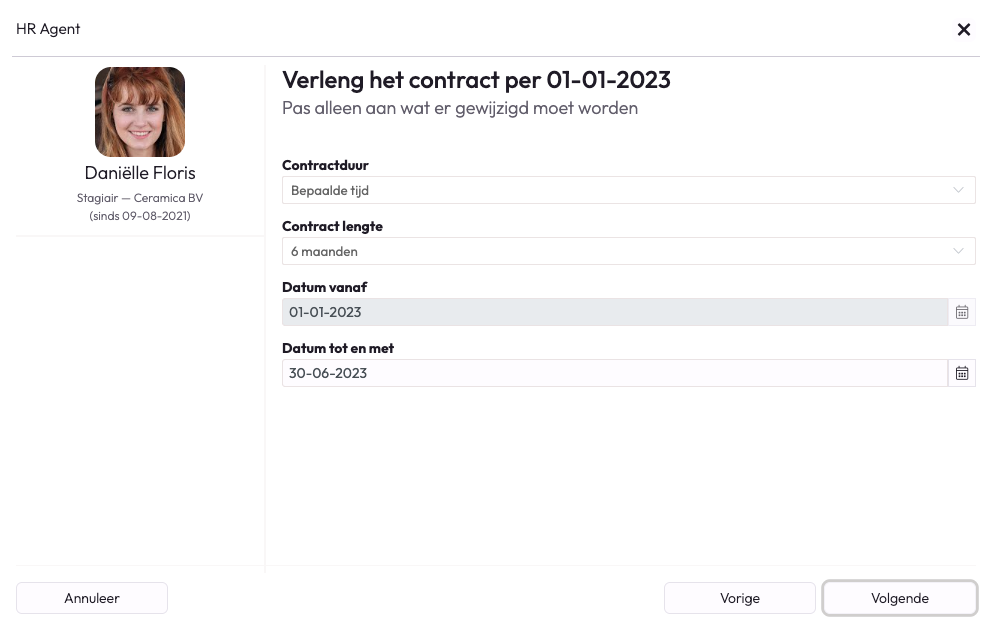Click the HR Agent dialog title
Viewport: 991px width, 643px height.
(48, 29)
